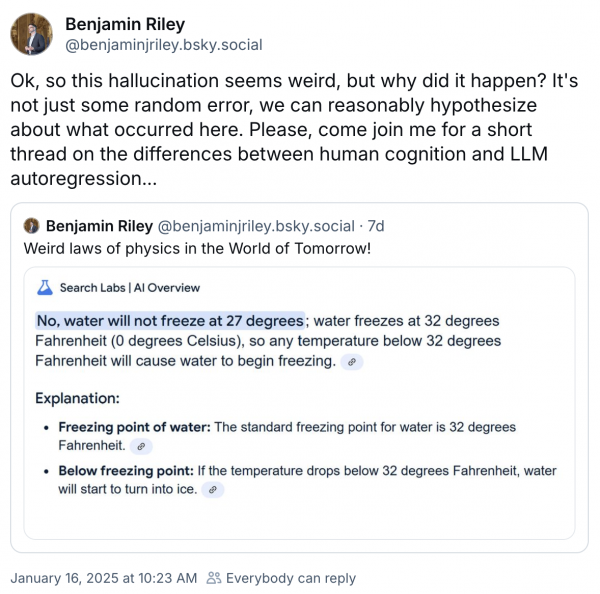600x594 pixels.
Task: Click the quoted post's handle @benjaminjriley.bsky.social
Action: [257, 225]
